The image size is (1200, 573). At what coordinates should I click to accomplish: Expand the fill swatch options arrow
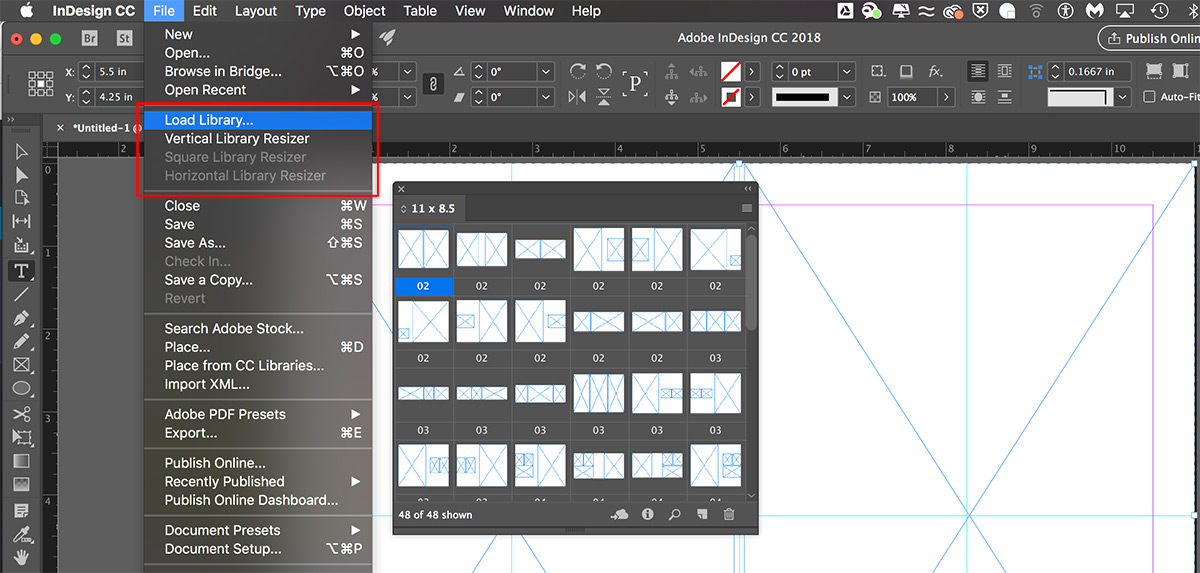[752, 72]
